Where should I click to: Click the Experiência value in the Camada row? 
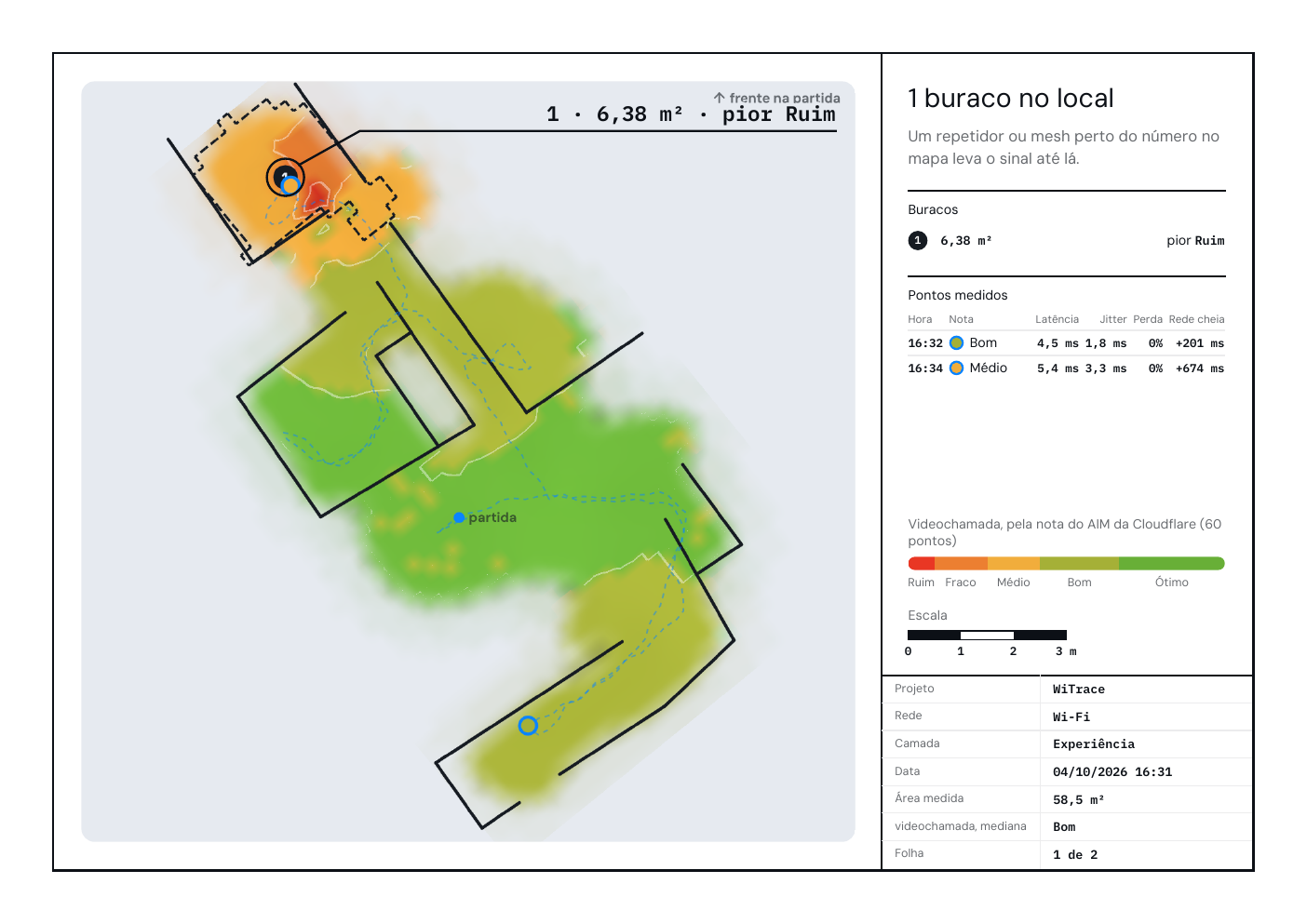(1094, 744)
